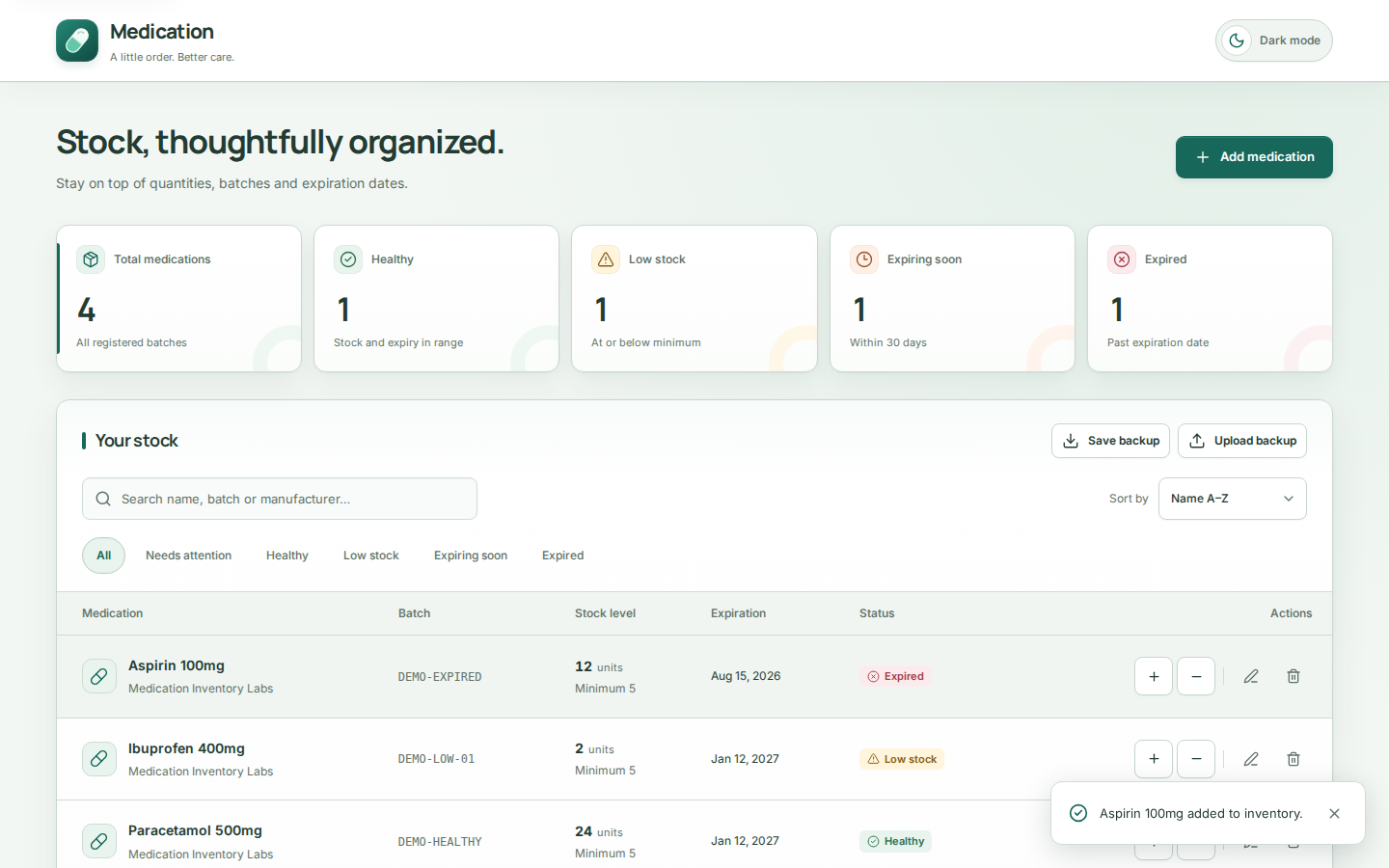Click batch code DEMO-EXPIRED

(x=440, y=677)
